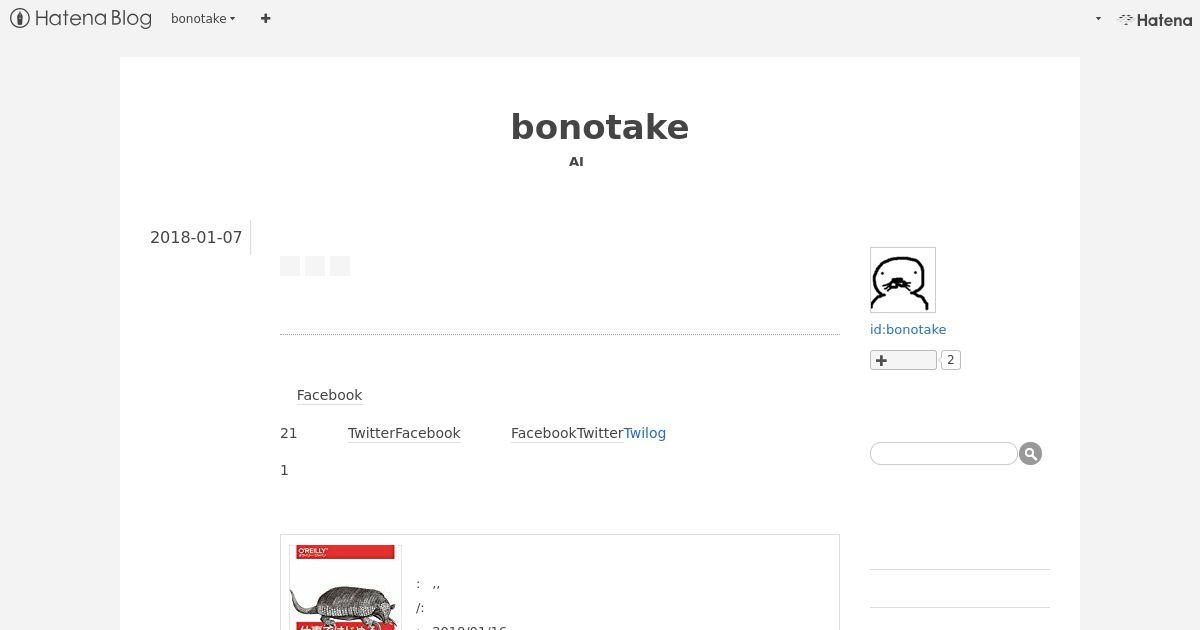Subscribe using the plus reader button
This screenshot has width=1200, height=630.
(903, 360)
